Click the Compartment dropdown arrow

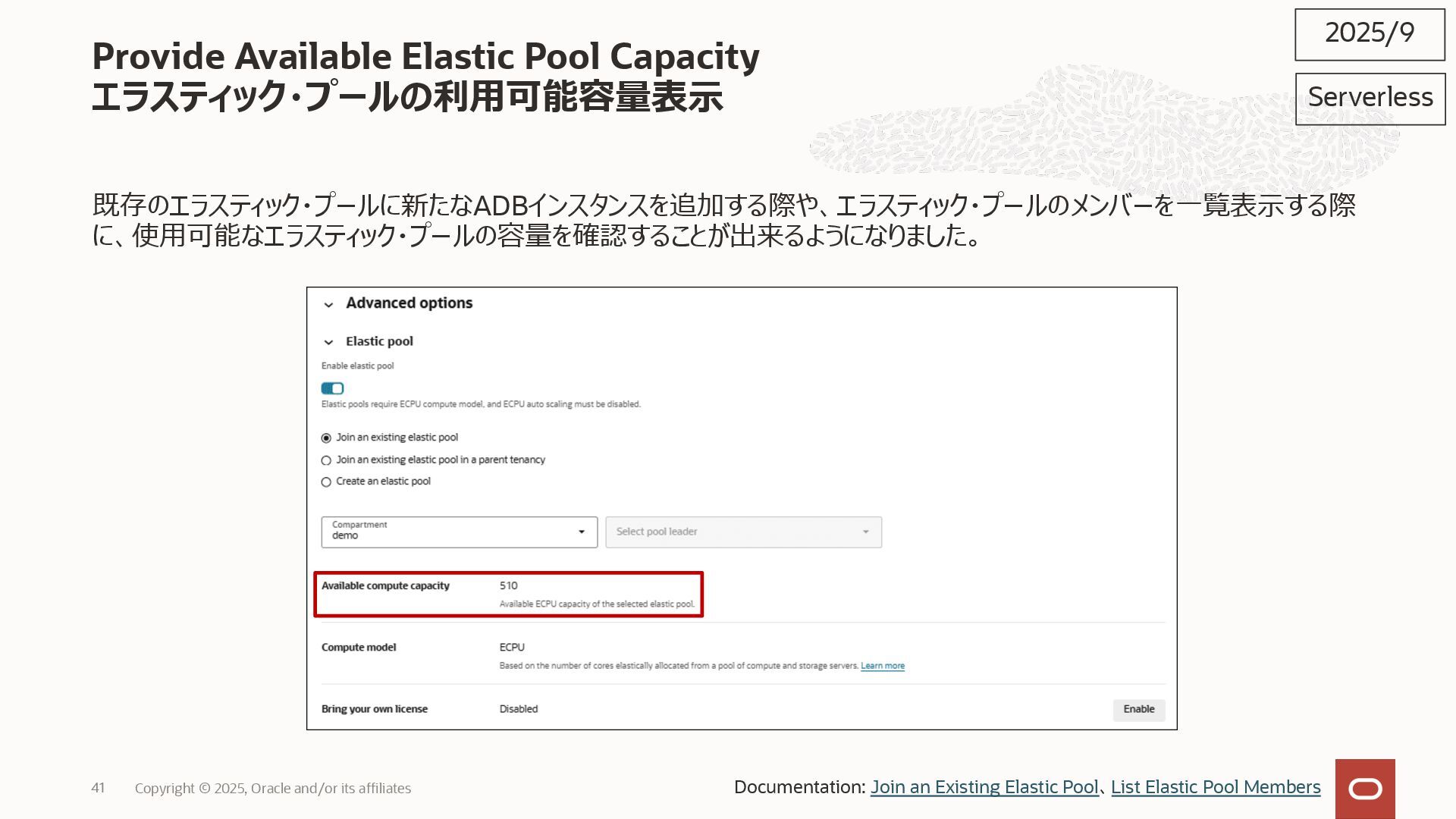582,532
